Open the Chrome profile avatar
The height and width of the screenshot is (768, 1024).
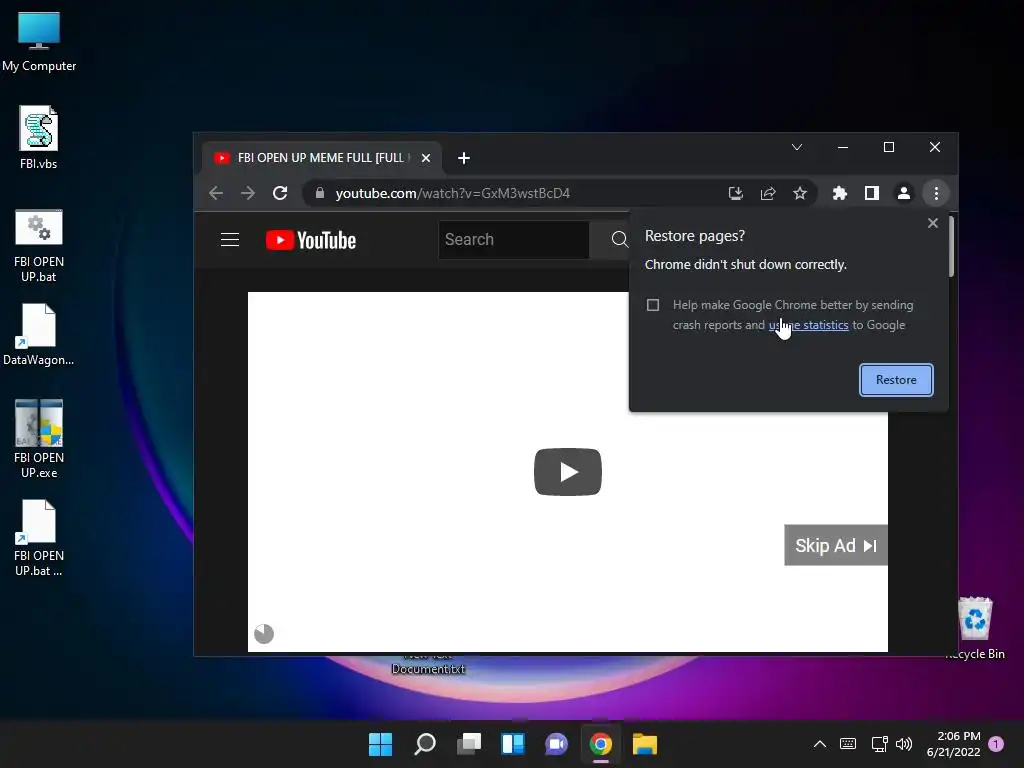pos(904,193)
